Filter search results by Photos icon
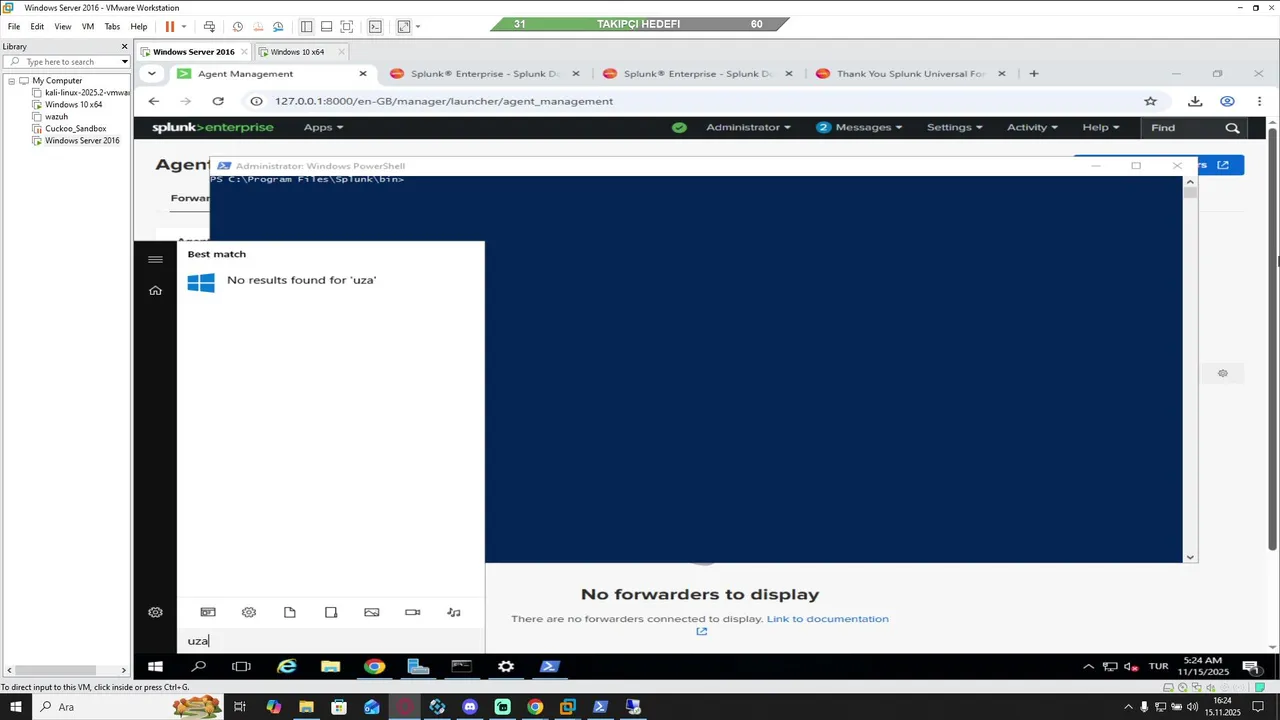The width and height of the screenshot is (1280, 720). point(372,612)
